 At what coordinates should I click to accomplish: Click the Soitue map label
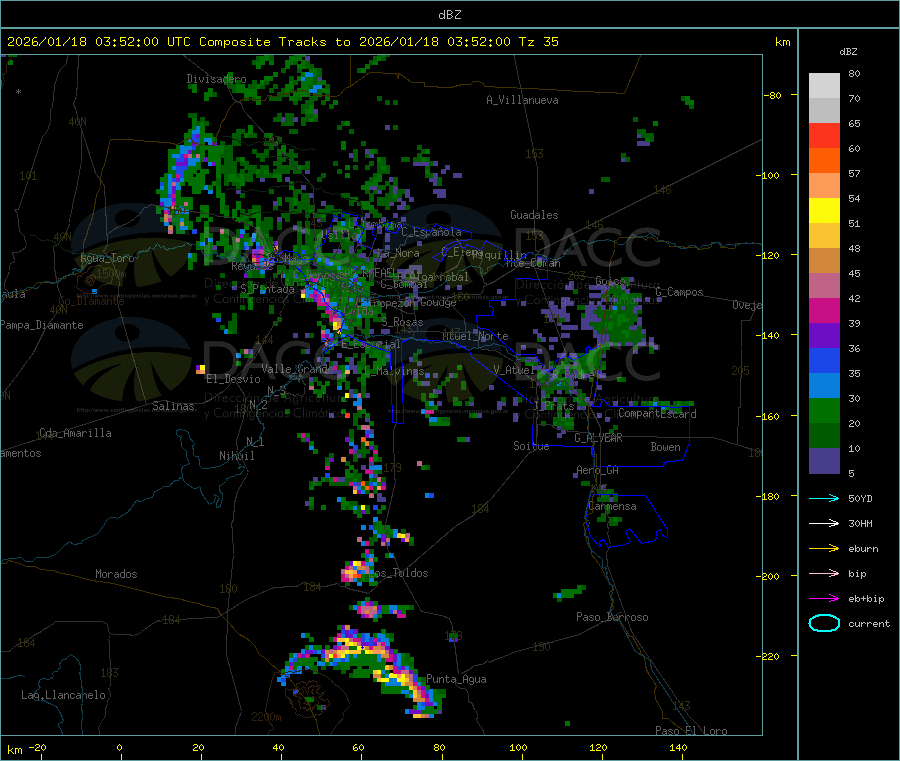tap(531, 446)
